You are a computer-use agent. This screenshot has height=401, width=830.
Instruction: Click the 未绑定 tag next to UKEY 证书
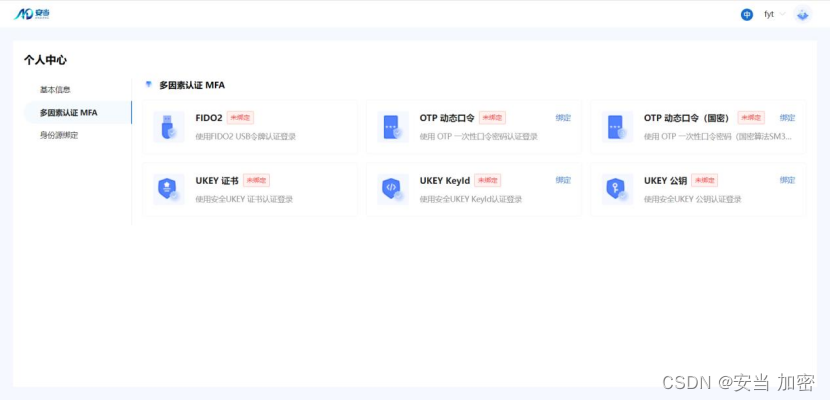click(x=256, y=181)
